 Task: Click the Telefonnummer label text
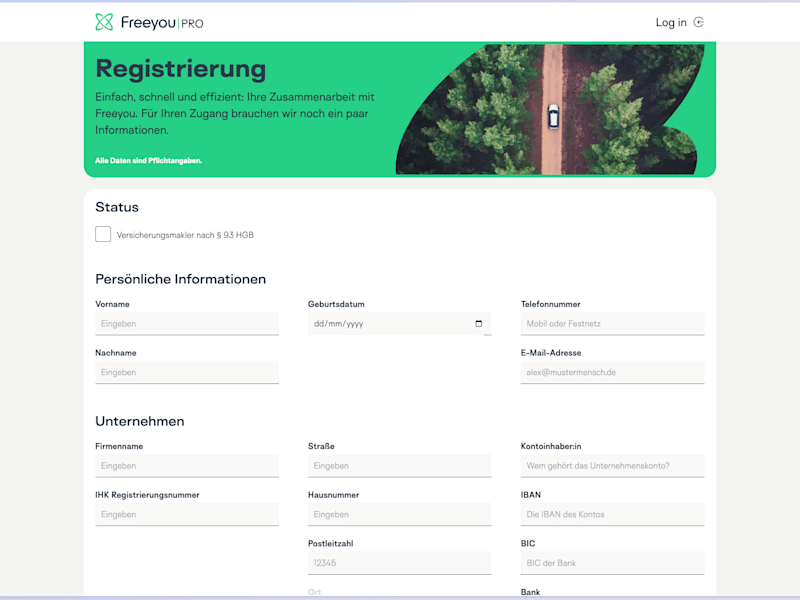[551, 304]
